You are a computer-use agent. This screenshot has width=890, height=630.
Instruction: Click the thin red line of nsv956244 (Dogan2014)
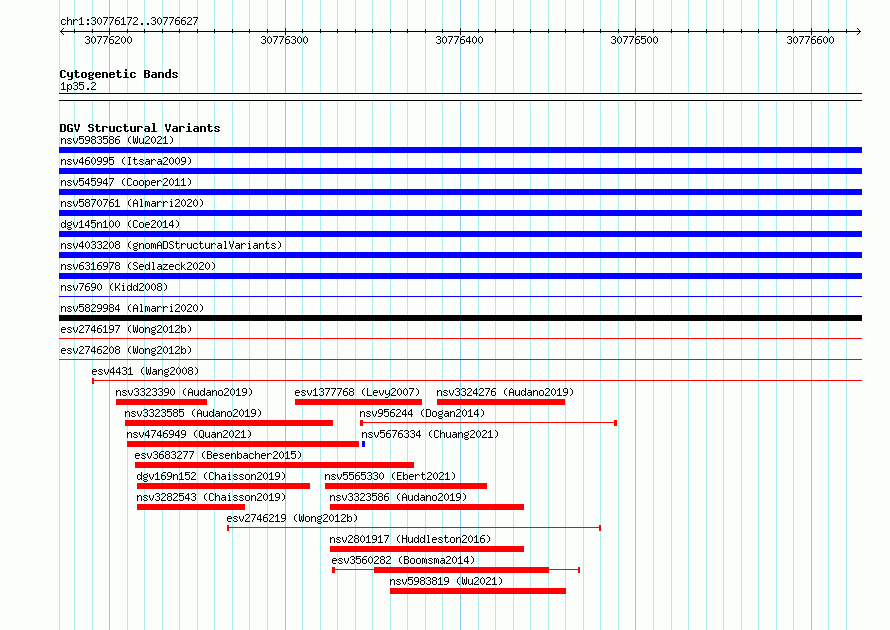point(489,423)
